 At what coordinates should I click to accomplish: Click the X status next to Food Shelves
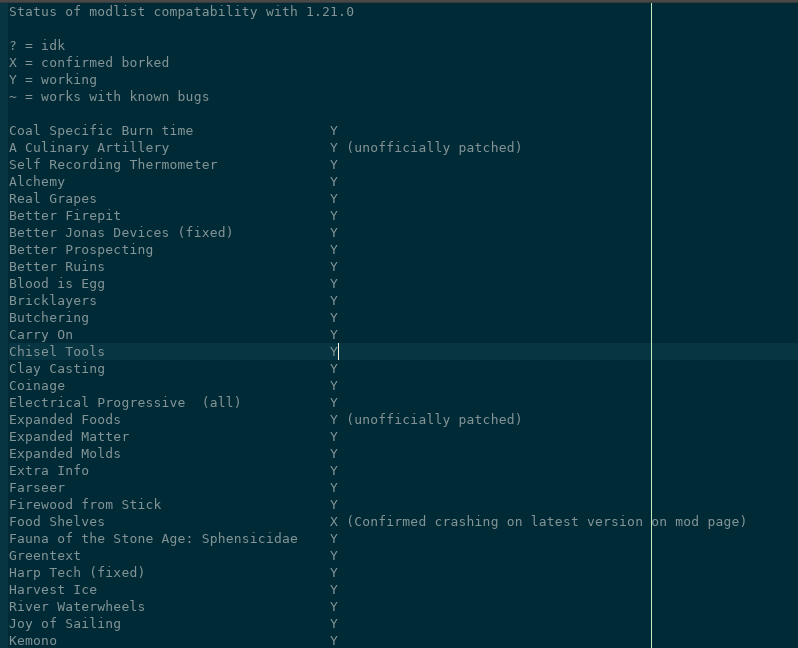pos(333,522)
